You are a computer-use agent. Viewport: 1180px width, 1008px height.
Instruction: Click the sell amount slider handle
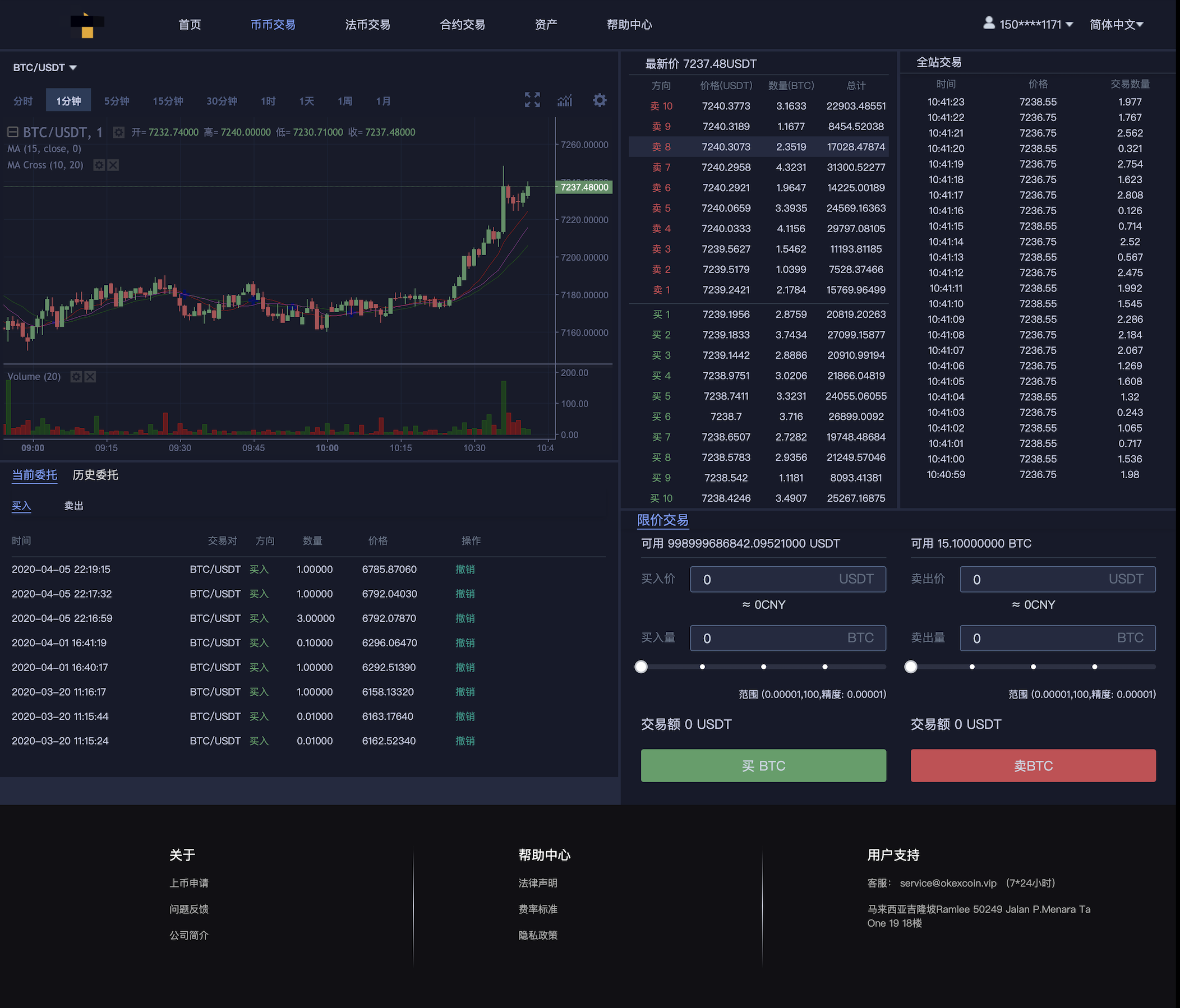tap(910, 667)
